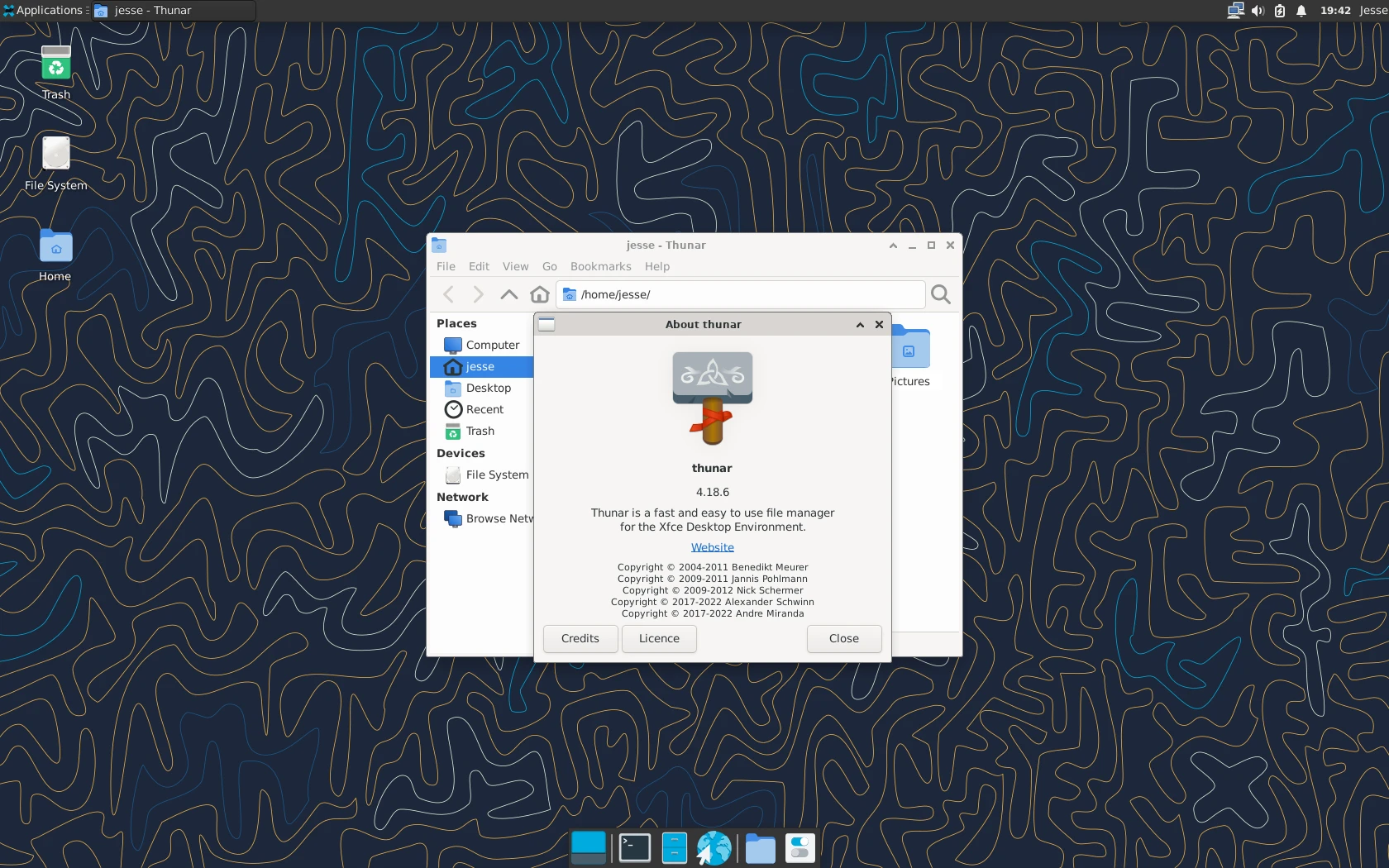Open Trash icon on the desktop

pyautogui.click(x=56, y=66)
